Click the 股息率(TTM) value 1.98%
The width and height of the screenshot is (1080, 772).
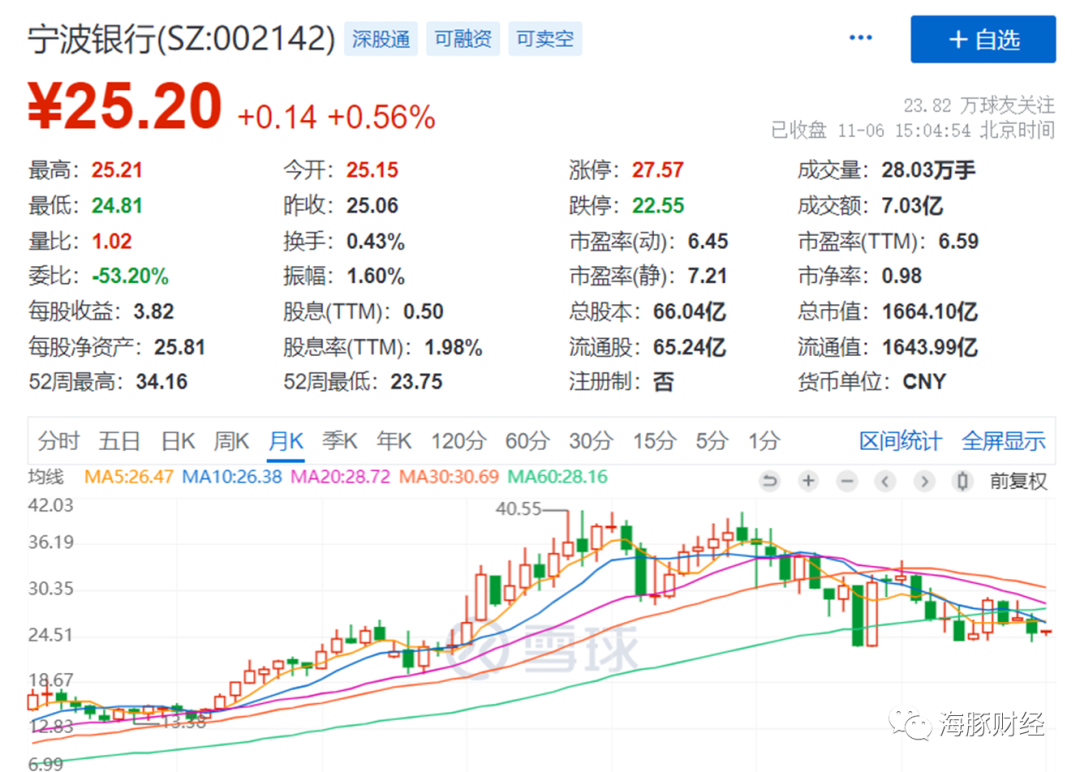coord(453,347)
